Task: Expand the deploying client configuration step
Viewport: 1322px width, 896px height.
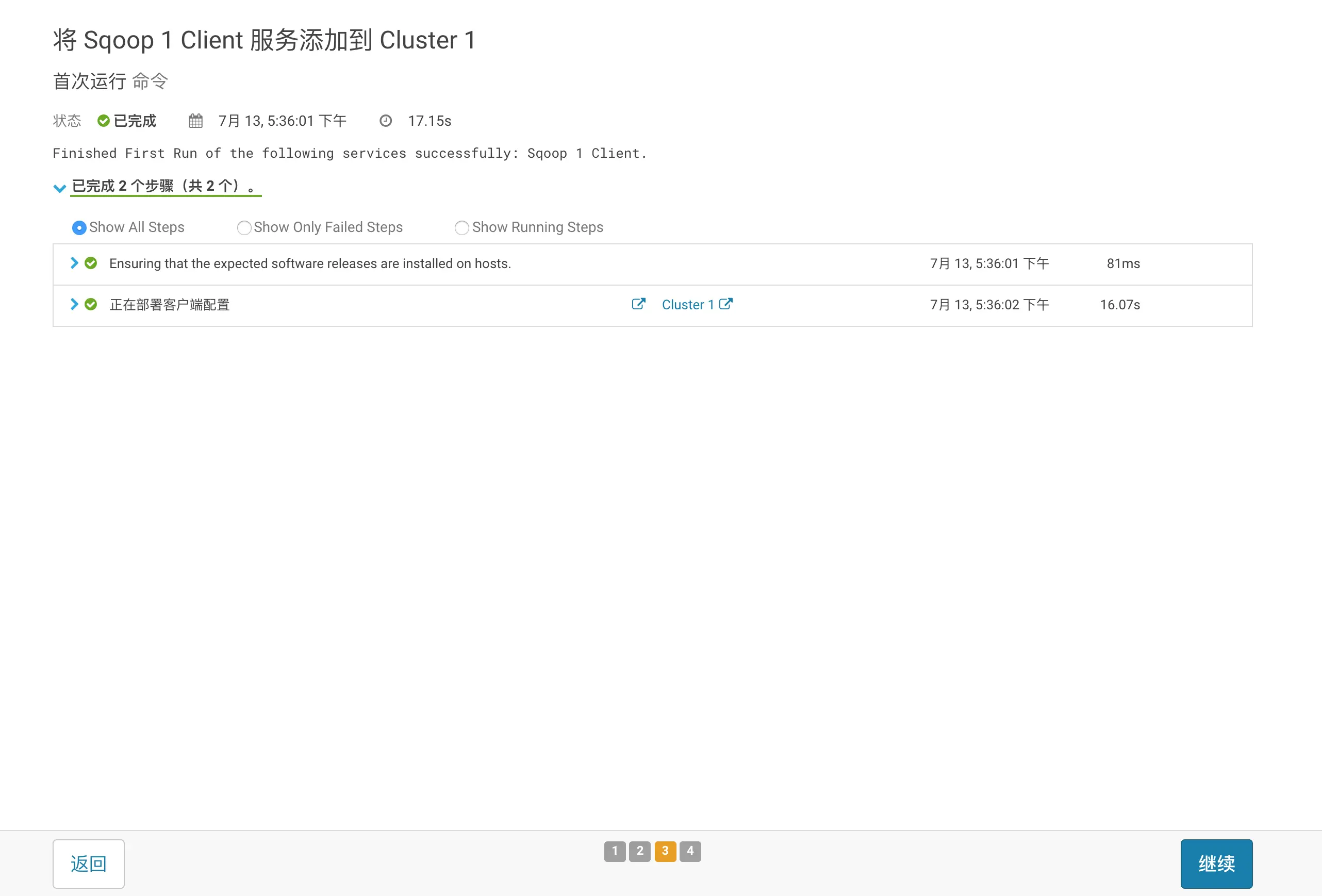Action: (x=74, y=304)
